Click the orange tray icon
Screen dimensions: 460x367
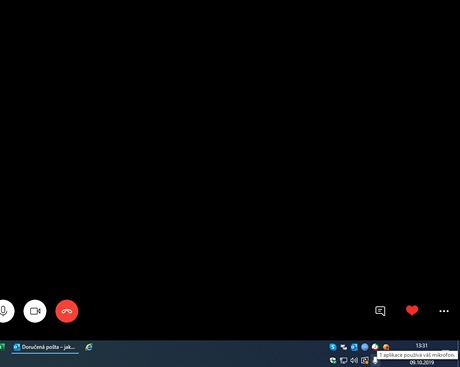386,347
